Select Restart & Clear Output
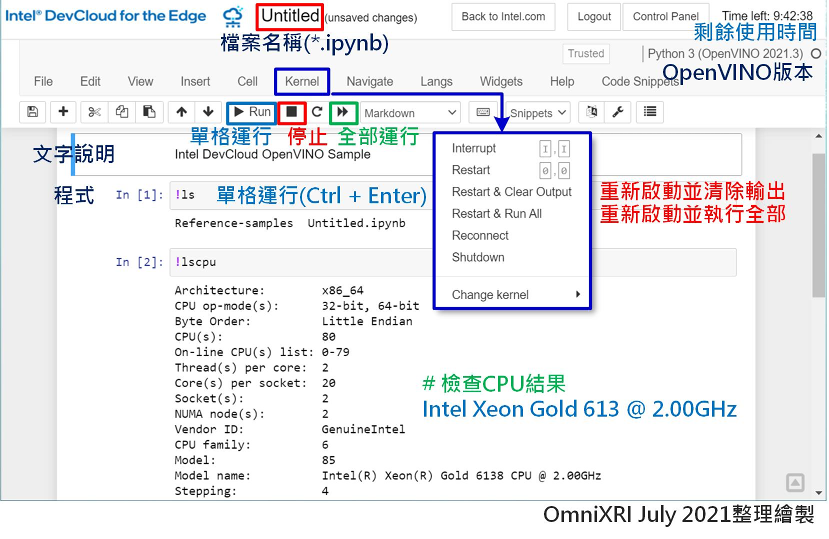This screenshot has height=539, width=829. pyautogui.click(x=512, y=192)
